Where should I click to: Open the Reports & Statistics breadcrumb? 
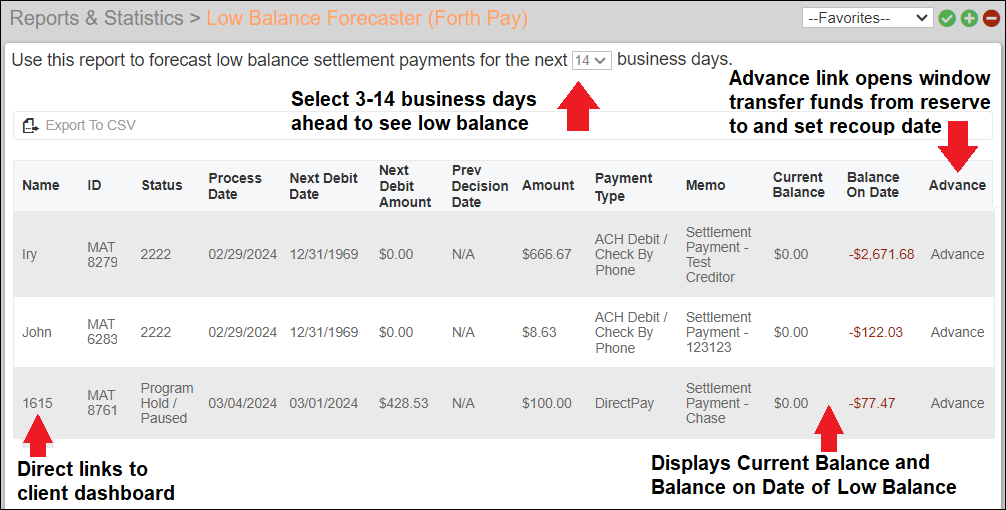tap(97, 18)
